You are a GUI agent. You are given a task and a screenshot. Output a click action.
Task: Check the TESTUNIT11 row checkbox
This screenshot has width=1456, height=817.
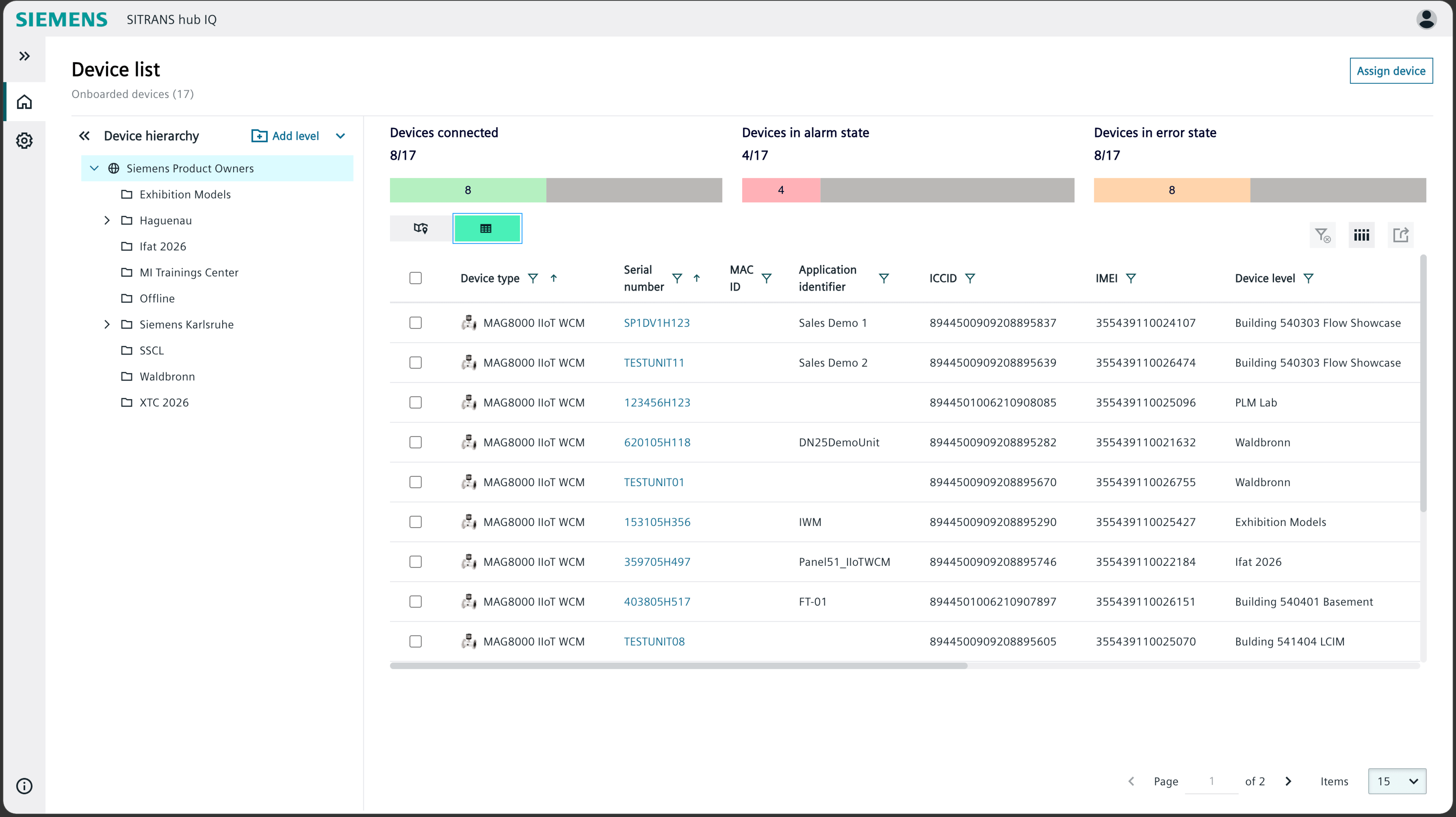[416, 362]
